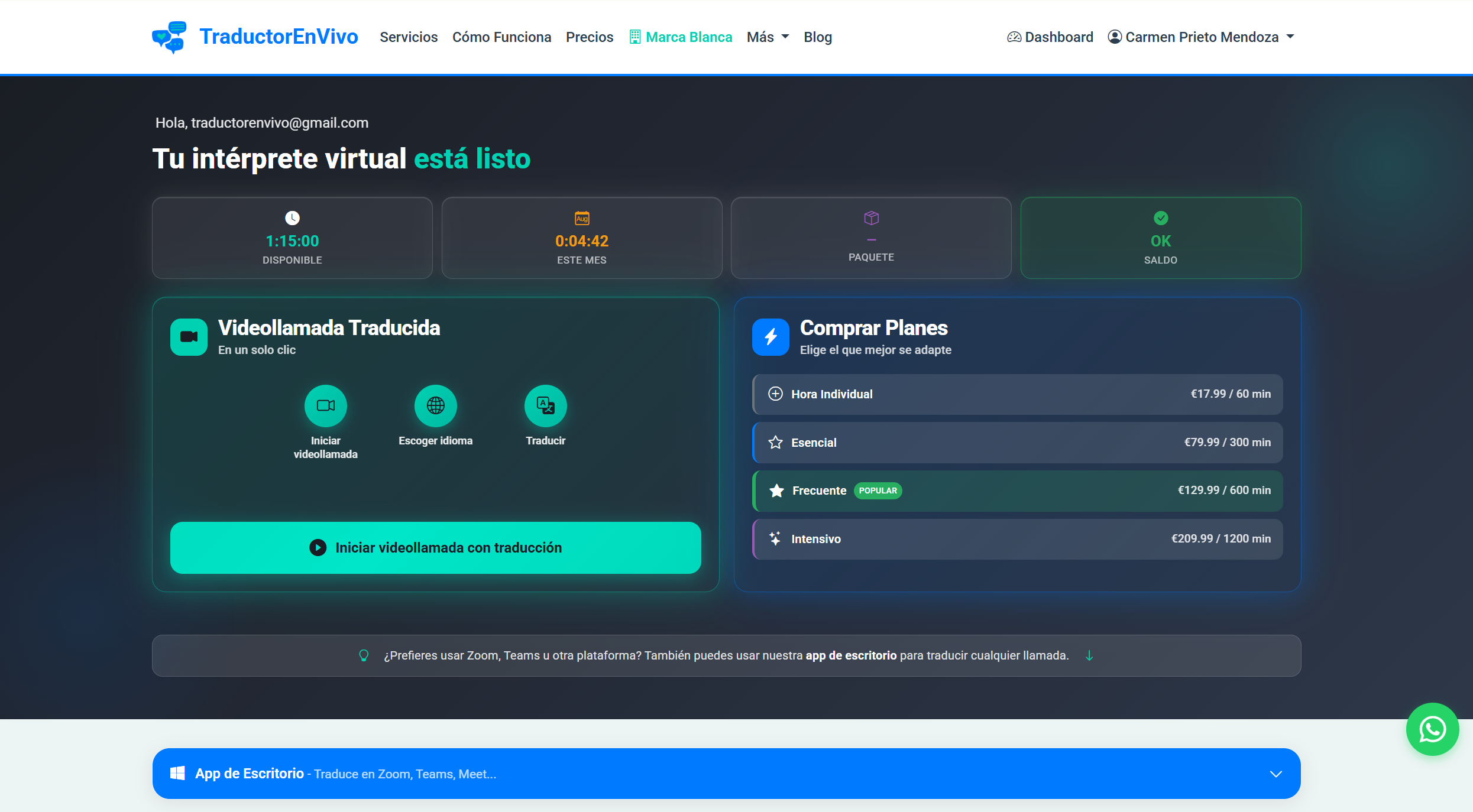Open the Carmen Prieto Mendoza account menu
Viewport: 1473px width, 812px height.
click(x=1201, y=37)
